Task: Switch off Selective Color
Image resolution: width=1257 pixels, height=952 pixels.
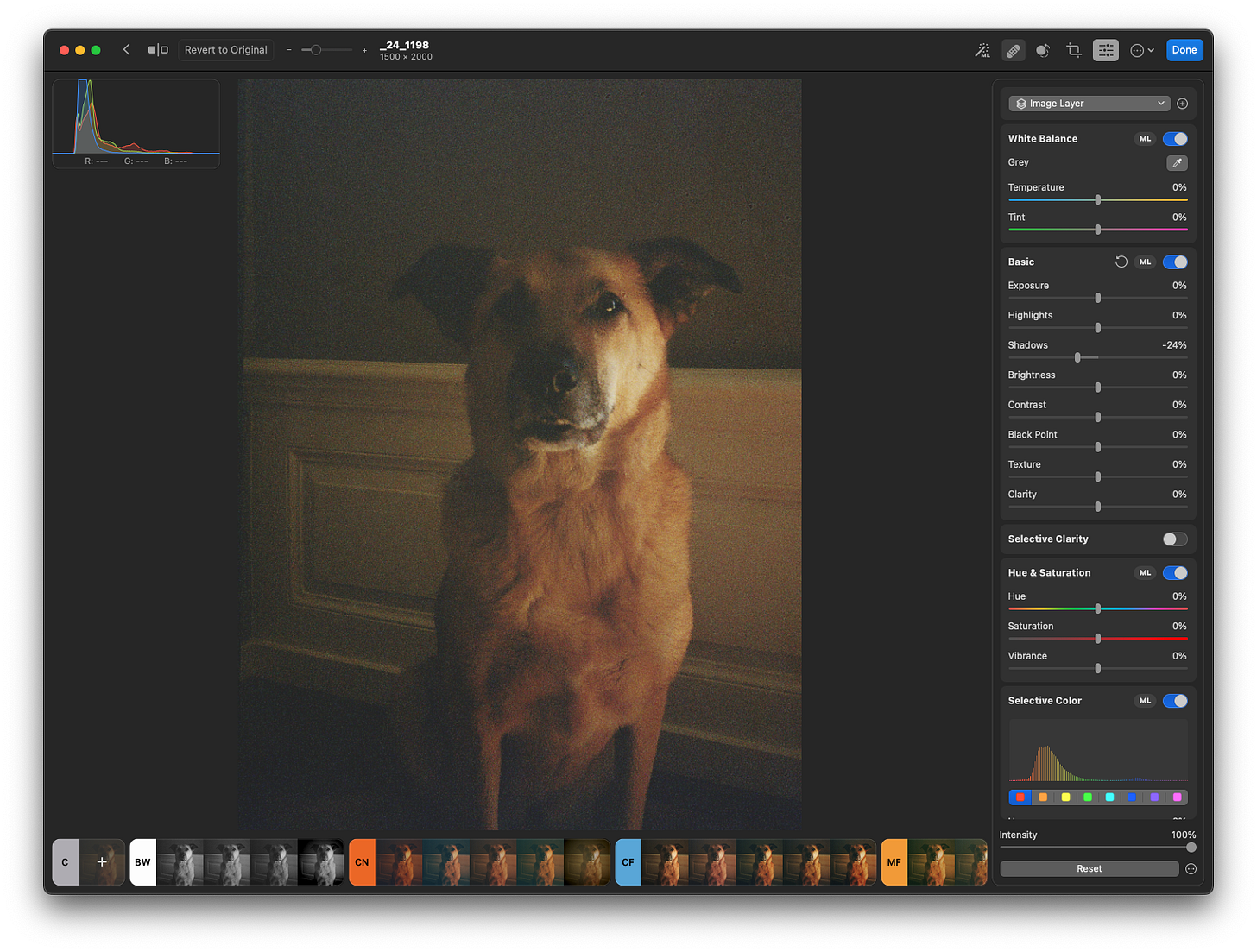Action: point(1175,701)
